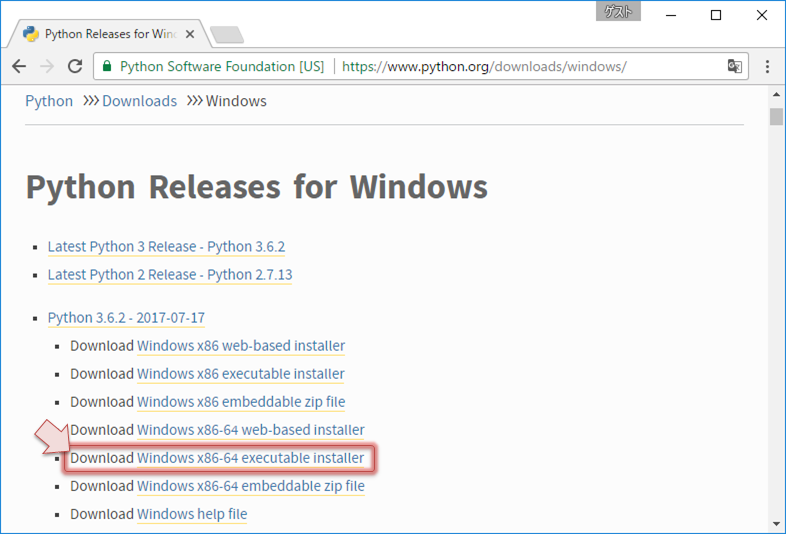The height and width of the screenshot is (534, 786).
Task: Click the green padlock security icon
Action: (x=107, y=67)
